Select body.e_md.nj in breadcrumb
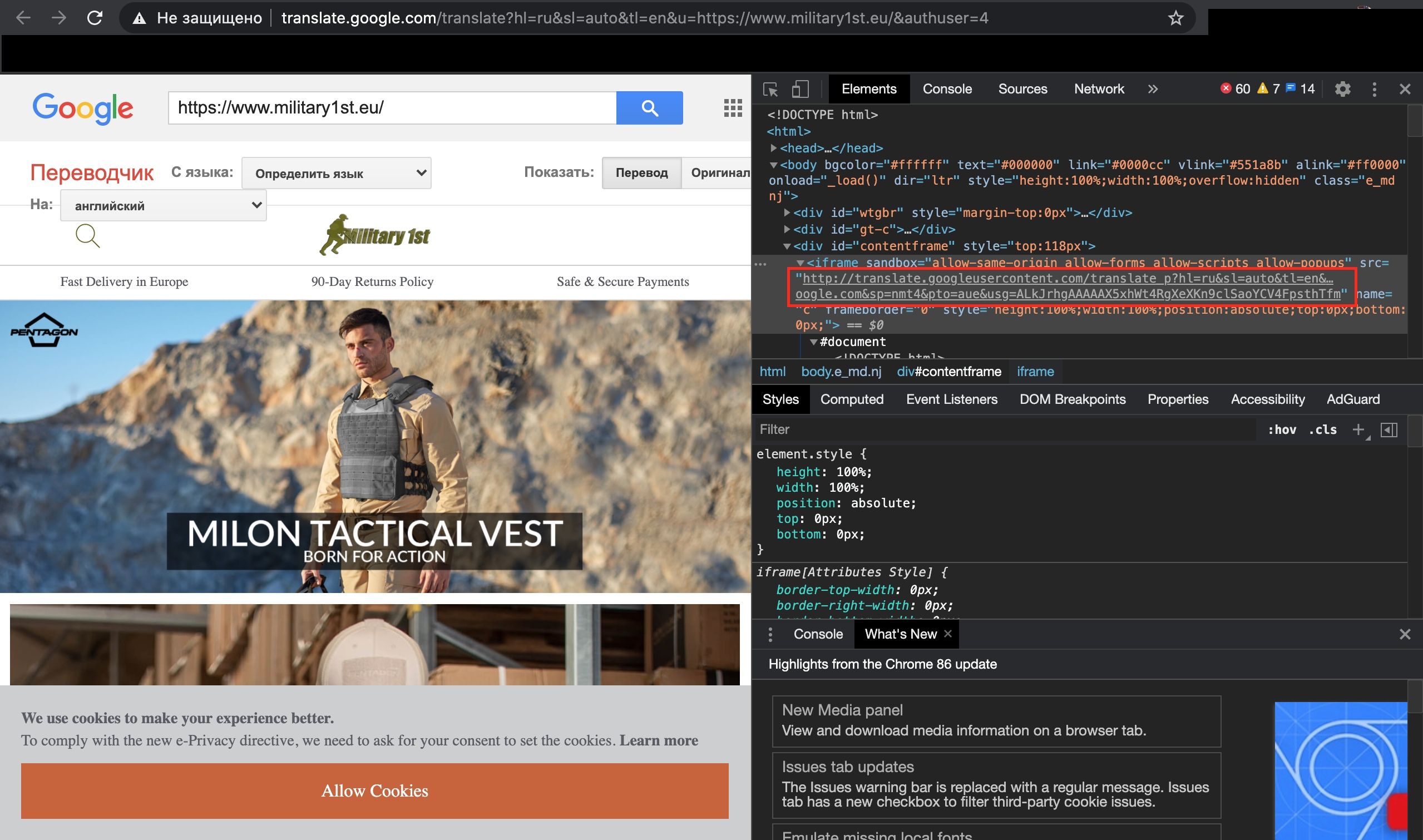 click(841, 371)
